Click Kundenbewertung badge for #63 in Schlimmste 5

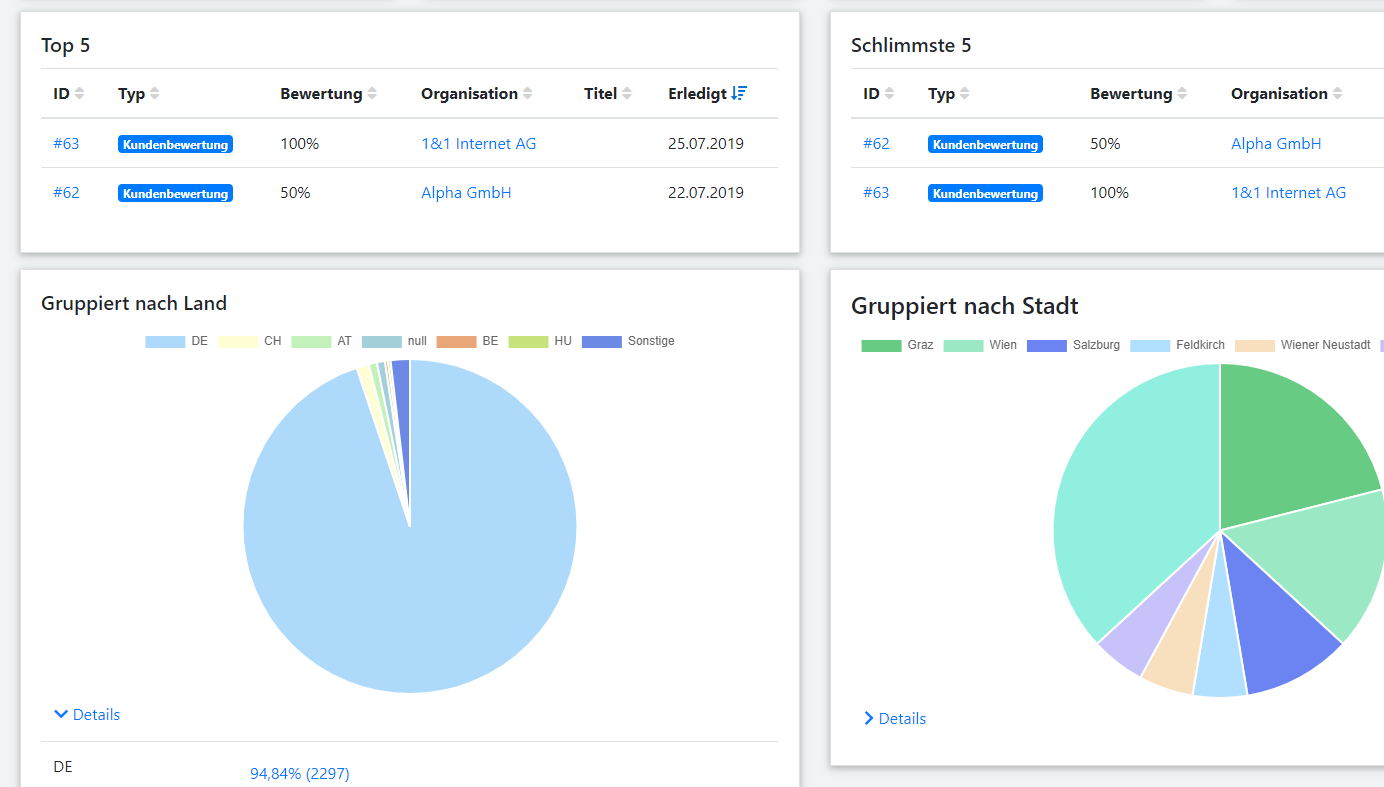coord(985,193)
